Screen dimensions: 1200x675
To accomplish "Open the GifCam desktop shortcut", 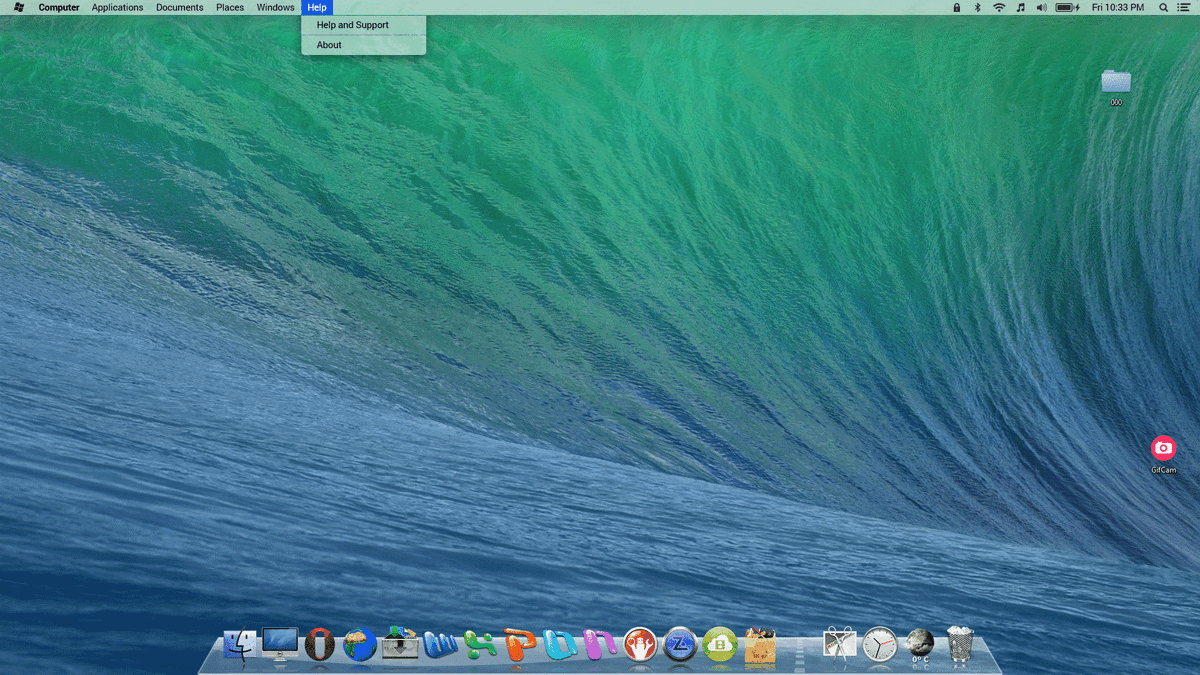I will click(x=1163, y=455).
